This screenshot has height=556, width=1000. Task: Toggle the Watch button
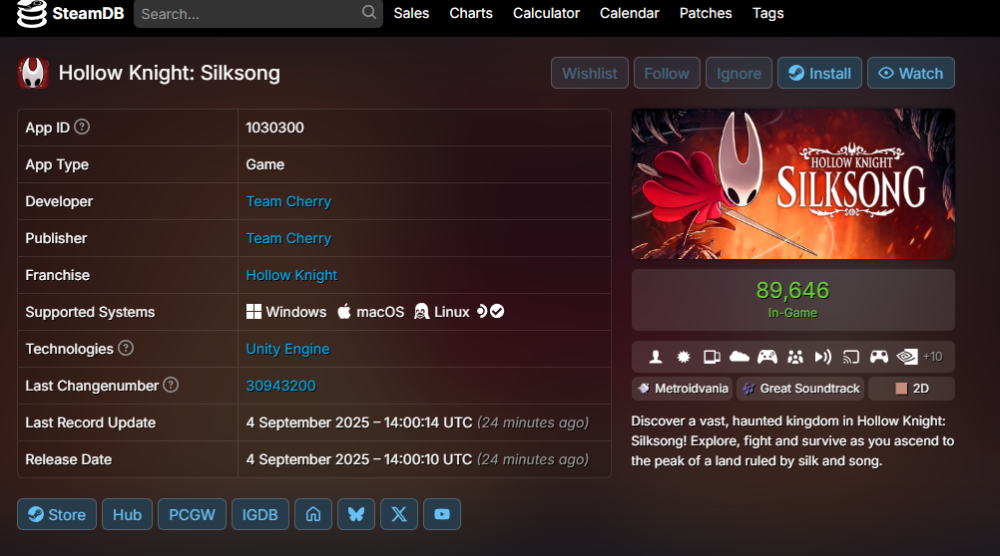tap(911, 73)
